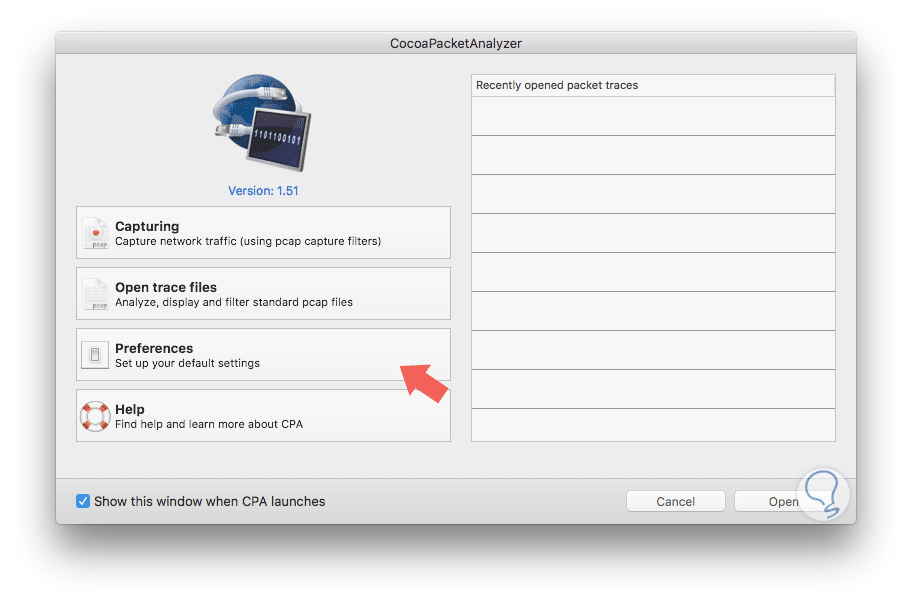
Task: Open Help about CPA
Action: pos(263,415)
